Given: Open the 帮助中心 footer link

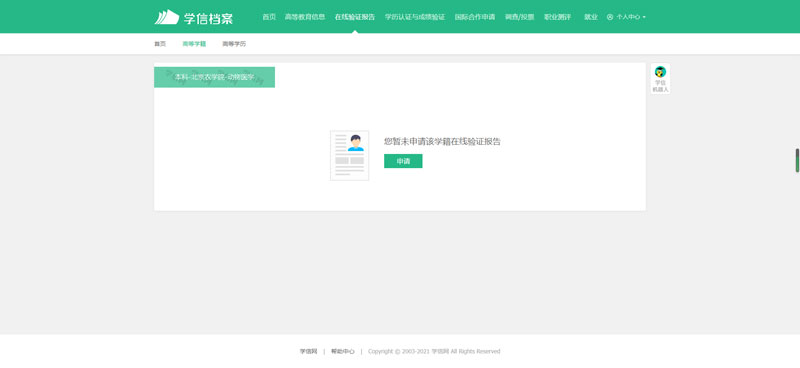Looking at the screenshot, I should pyautogui.click(x=342, y=351).
